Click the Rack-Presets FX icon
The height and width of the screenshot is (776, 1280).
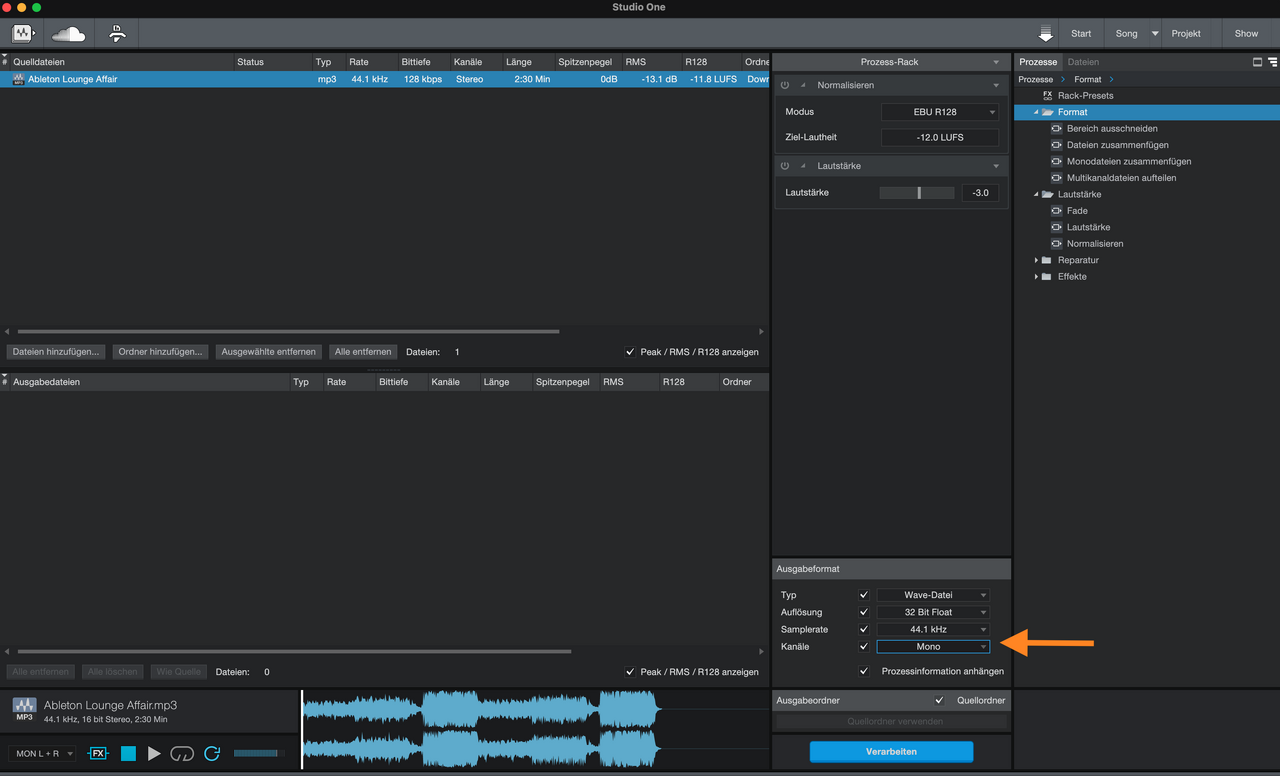(1048, 96)
